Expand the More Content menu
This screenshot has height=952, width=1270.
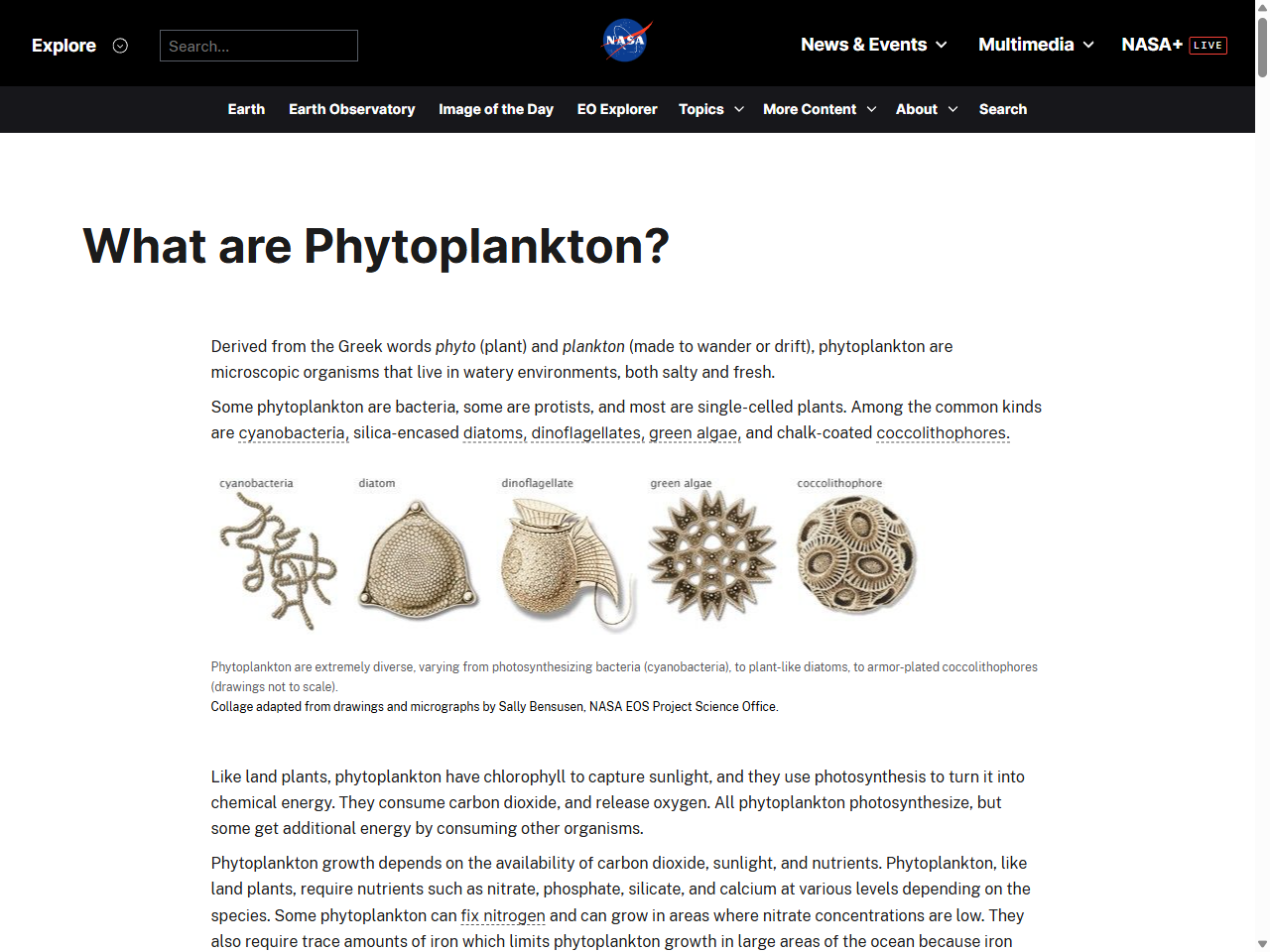(x=819, y=109)
